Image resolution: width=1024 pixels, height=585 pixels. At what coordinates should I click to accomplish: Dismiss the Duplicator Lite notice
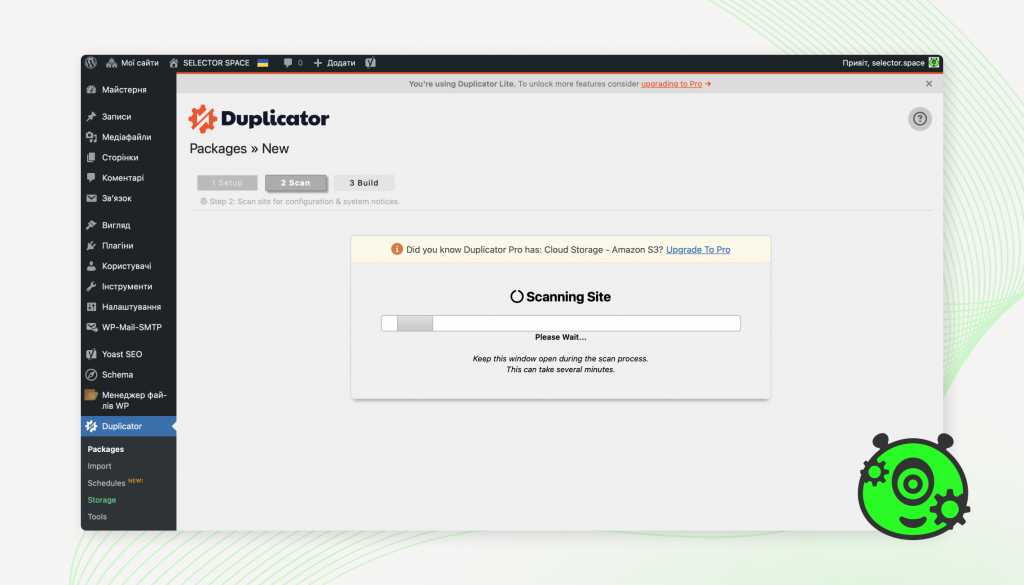[928, 84]
